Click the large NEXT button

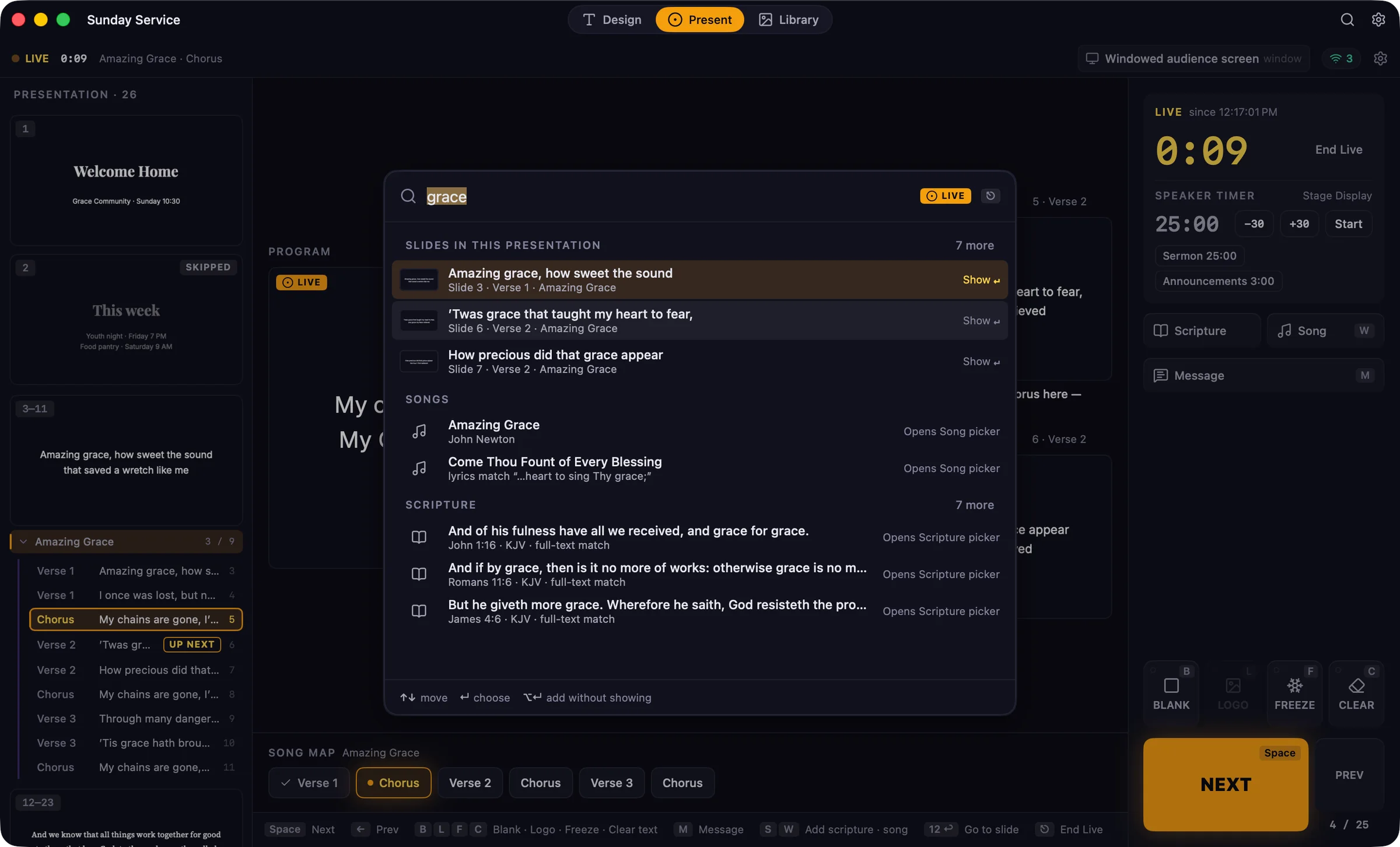tap(1226, 785)
